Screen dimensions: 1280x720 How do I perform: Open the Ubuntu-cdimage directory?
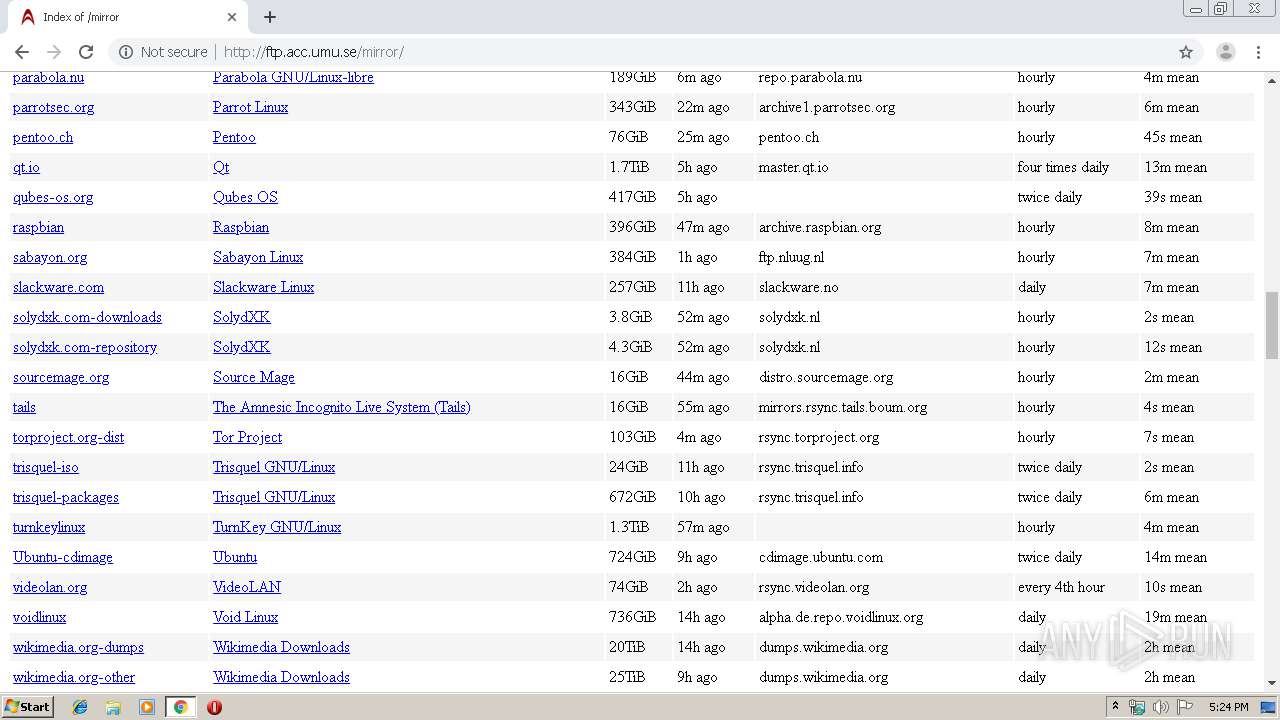pyautogui.click(x=63, y=557)
